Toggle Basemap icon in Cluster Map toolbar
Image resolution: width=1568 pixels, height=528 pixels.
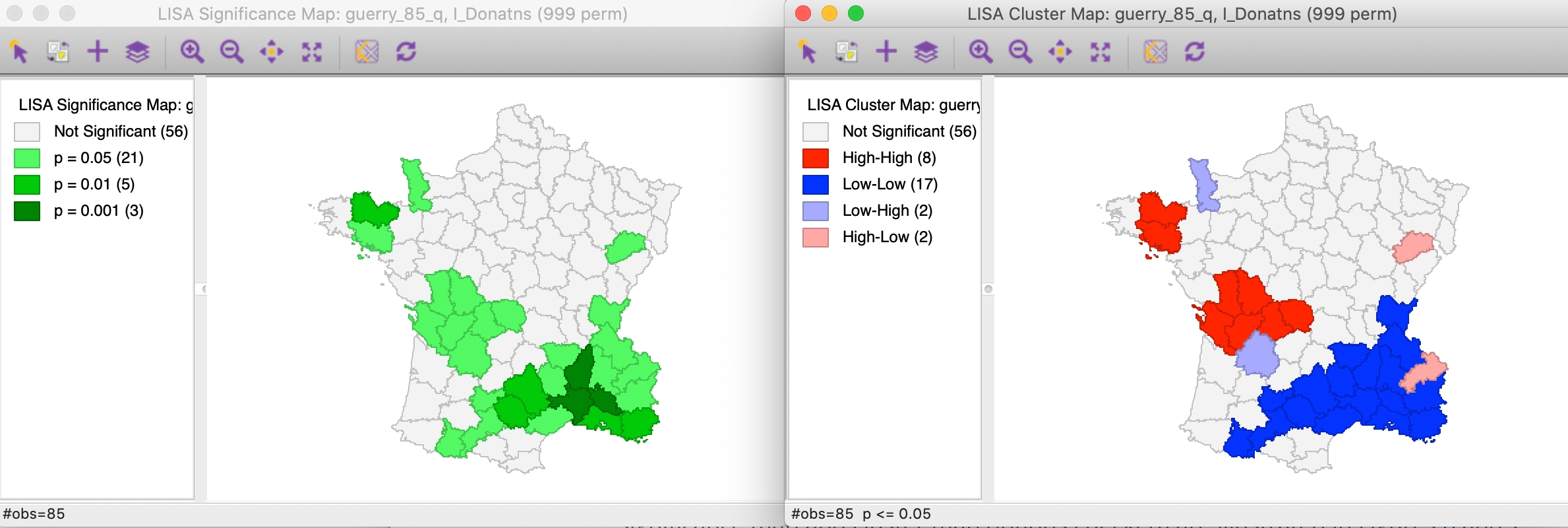[x=1155, y=51]
